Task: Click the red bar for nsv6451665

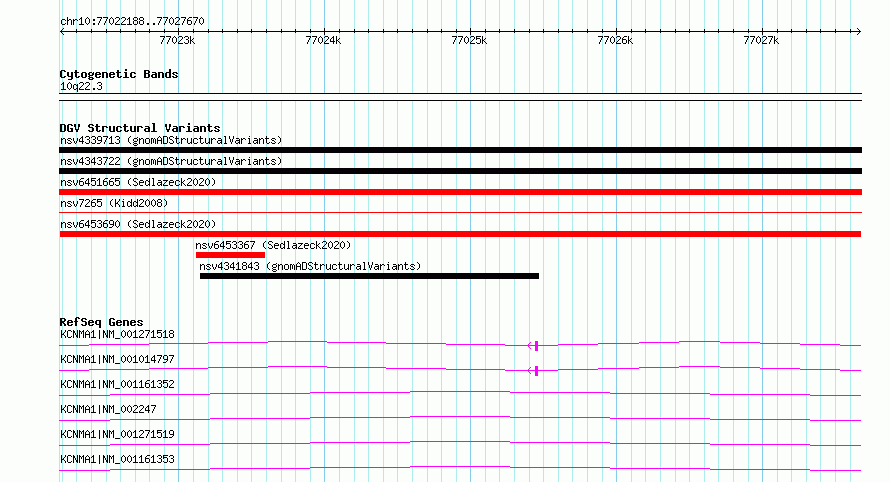Action: click(x=460, y=192)
